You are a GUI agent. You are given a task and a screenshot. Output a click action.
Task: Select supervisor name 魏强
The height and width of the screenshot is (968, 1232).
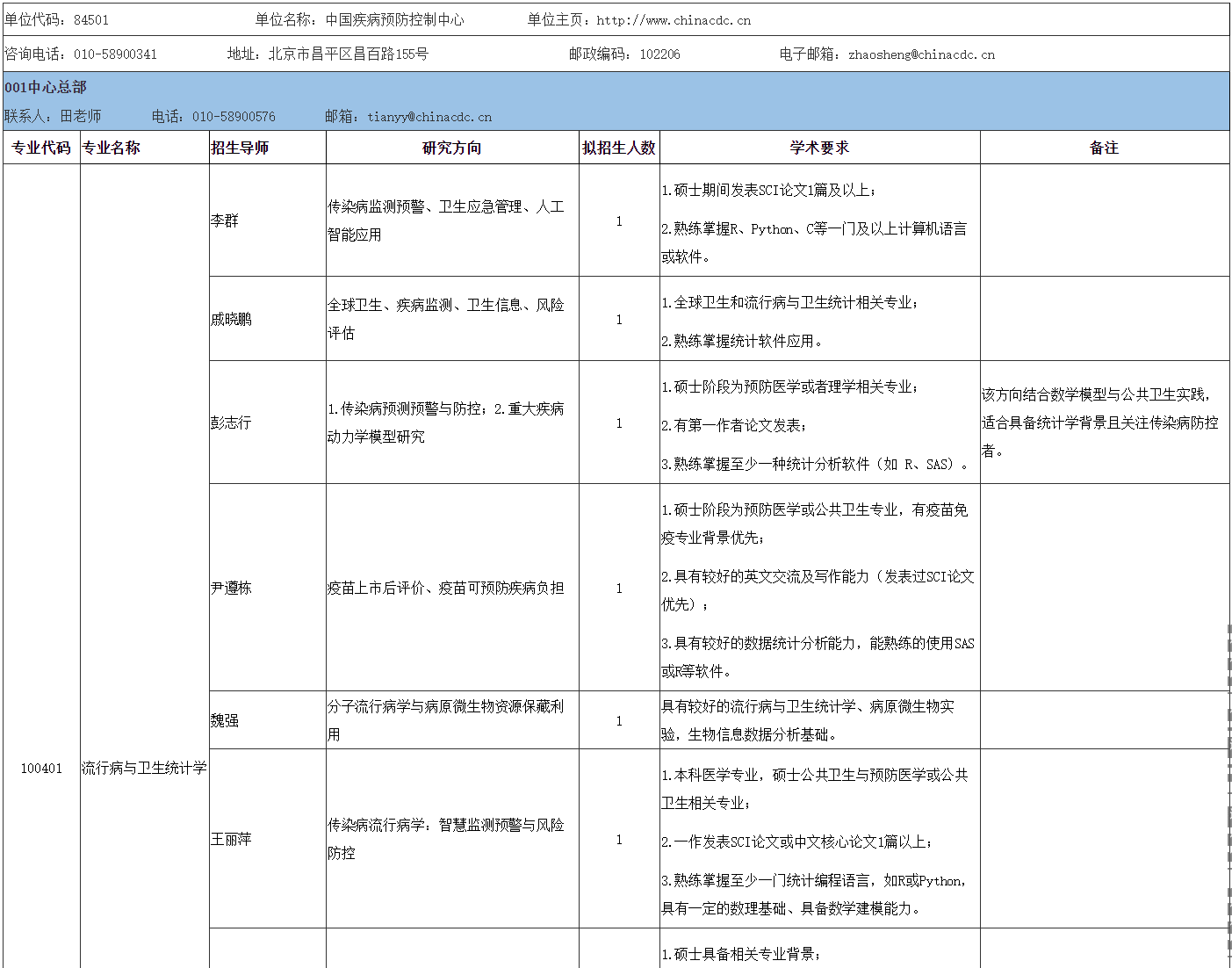224,721
